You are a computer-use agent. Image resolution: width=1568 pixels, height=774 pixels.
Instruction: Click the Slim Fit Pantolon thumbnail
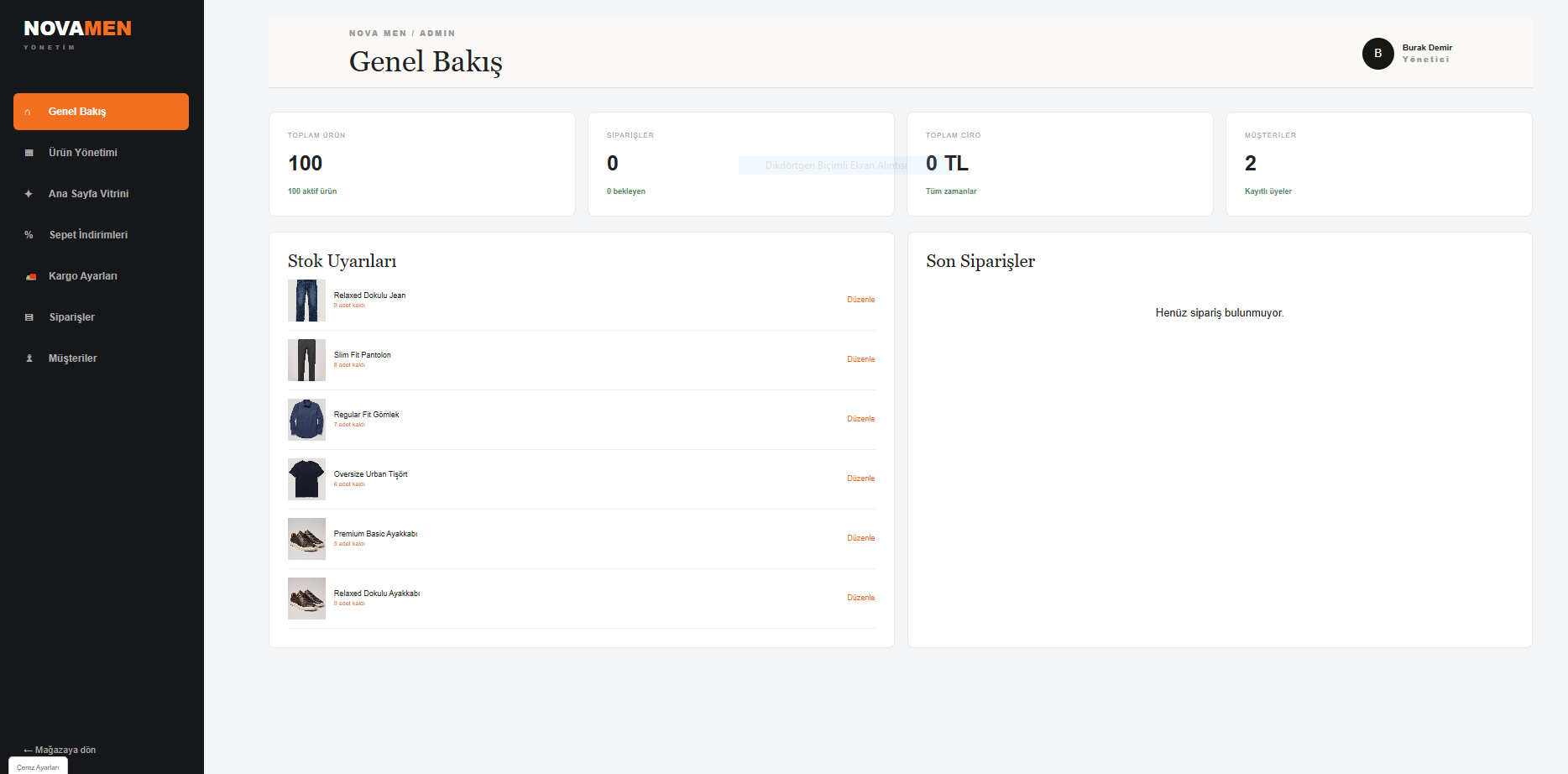point(306,360)
